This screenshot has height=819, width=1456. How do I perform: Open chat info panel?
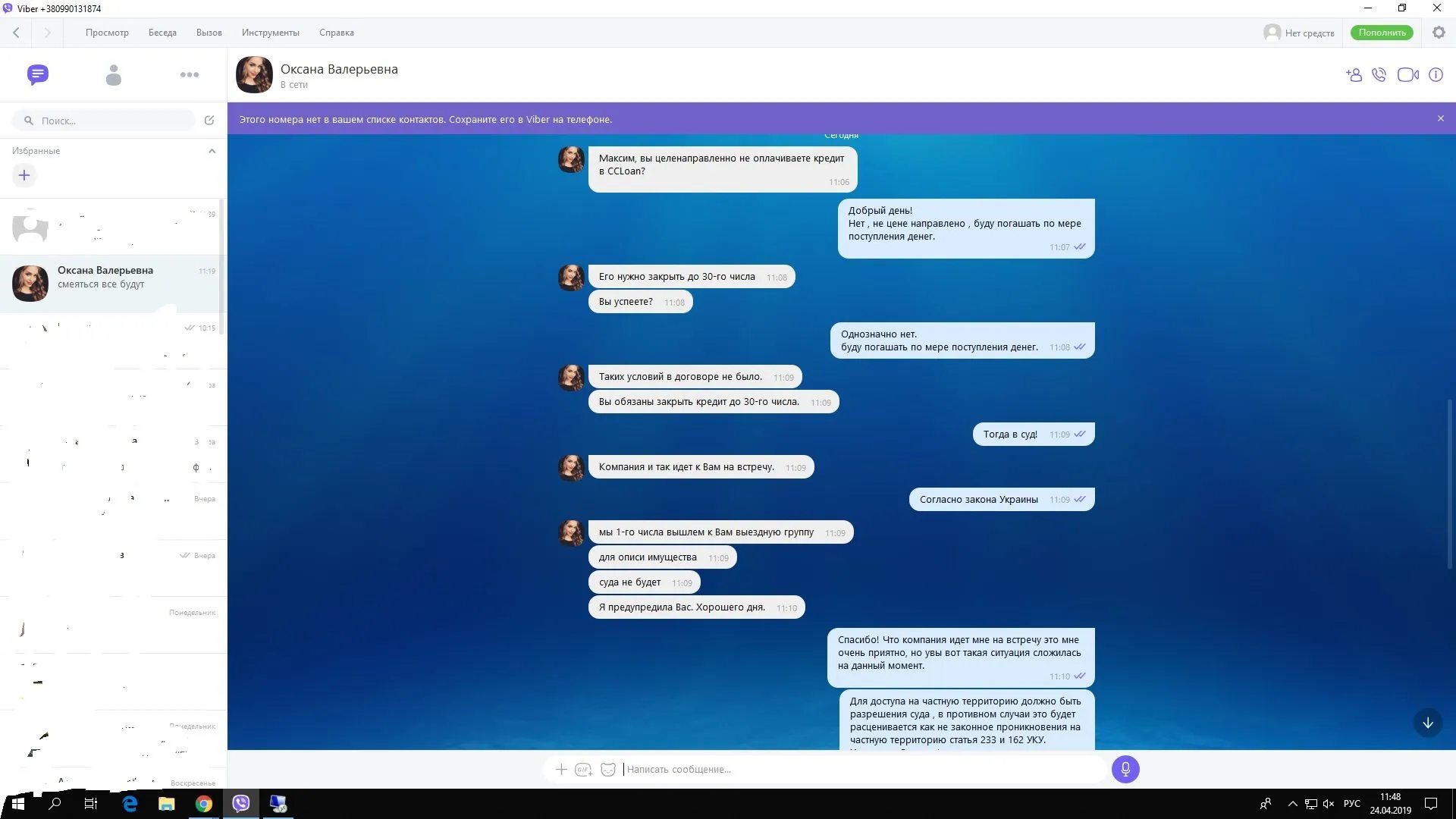point(1436,74)
